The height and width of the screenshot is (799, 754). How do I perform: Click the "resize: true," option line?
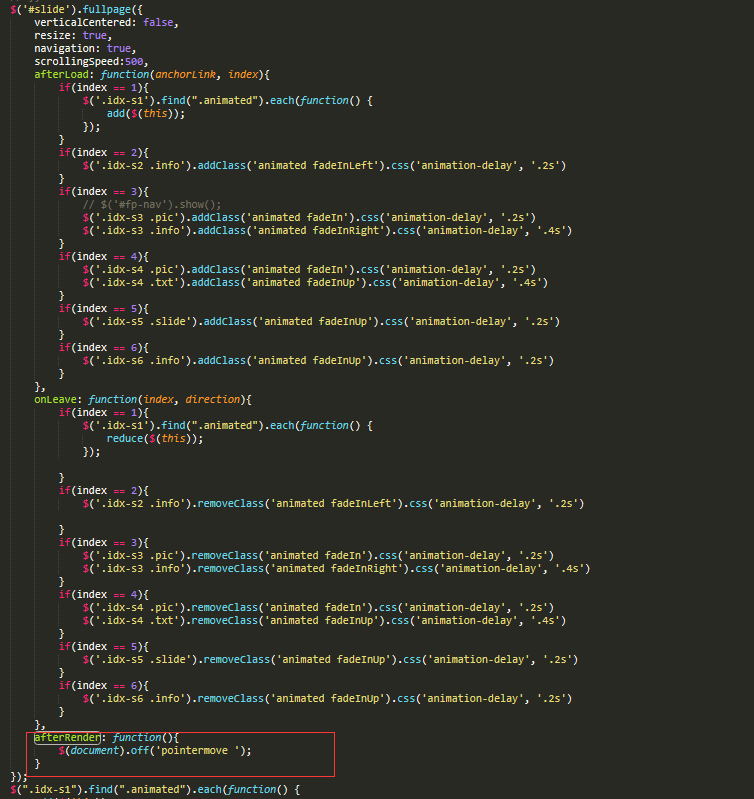tap(73, 35)
